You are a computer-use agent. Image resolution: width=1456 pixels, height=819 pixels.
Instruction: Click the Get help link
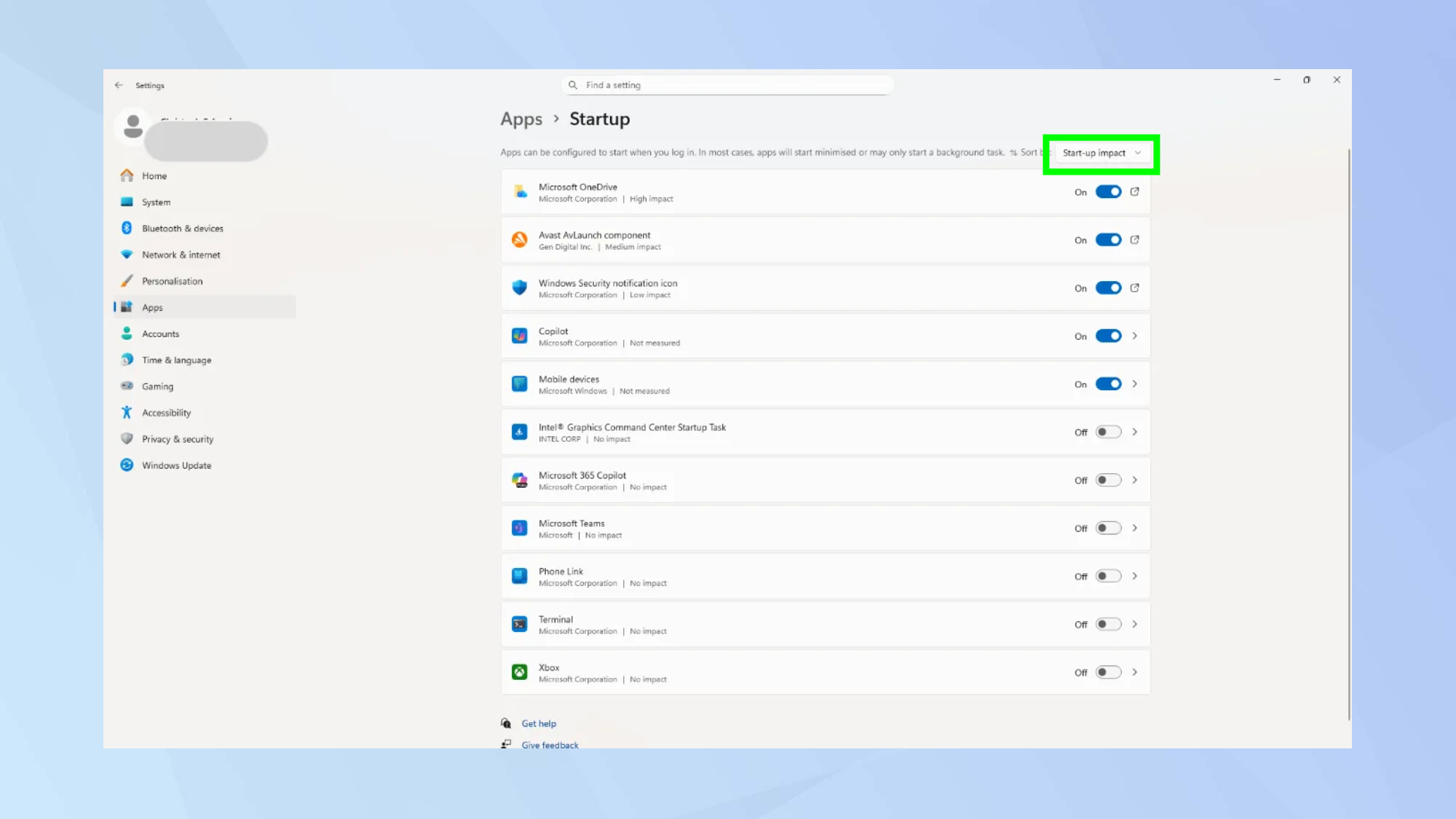coord(539,723)
